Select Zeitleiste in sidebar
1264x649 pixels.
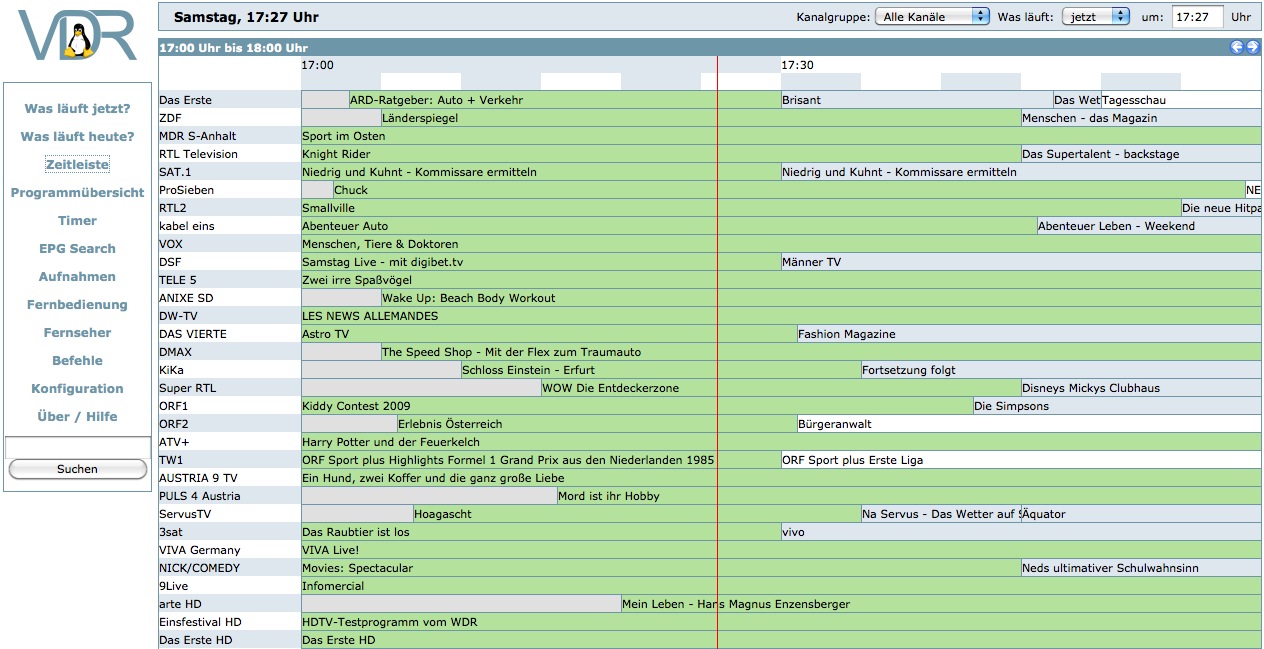(77, 164)
